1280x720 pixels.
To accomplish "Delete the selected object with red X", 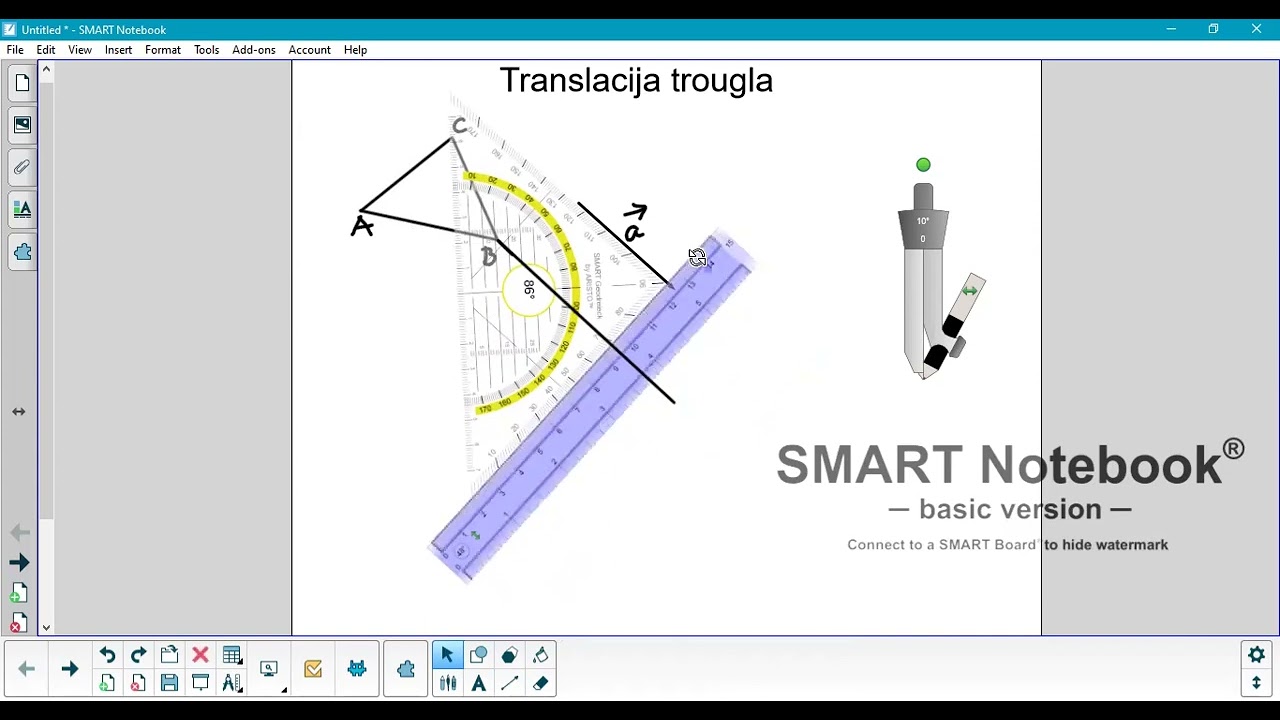I will coord(200,655).
